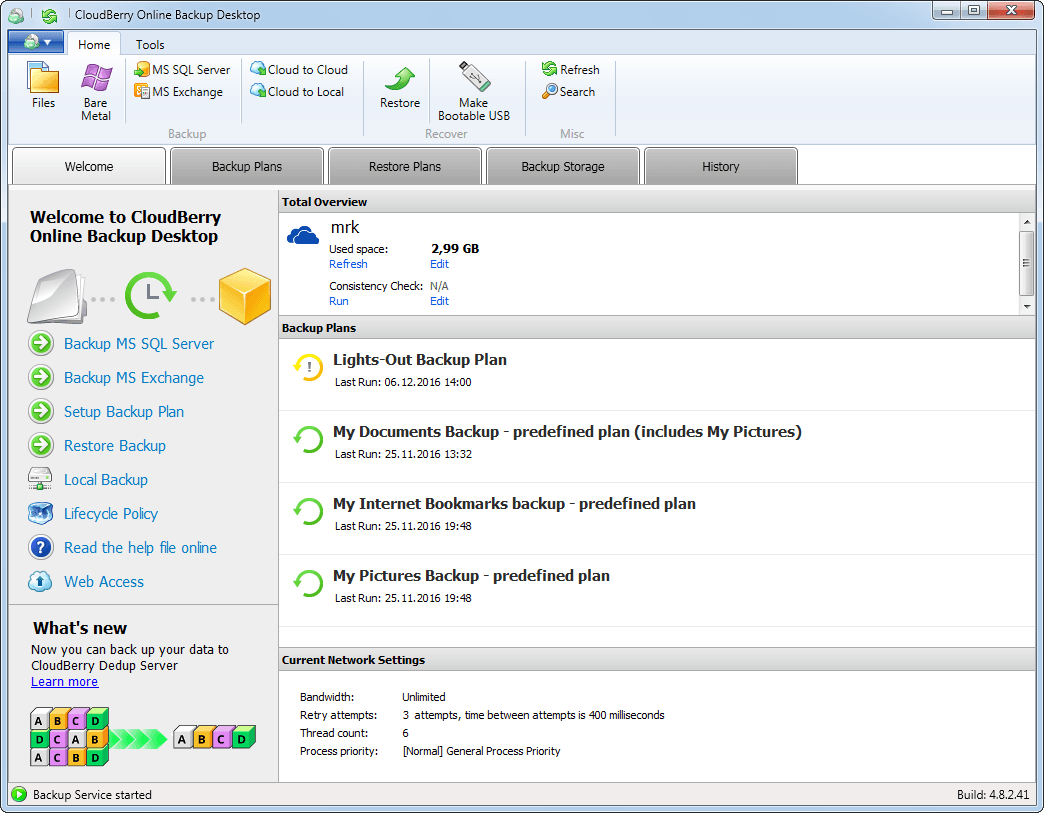
Task: Click green arrow icon beside Backup MS Exchange
Action: (41, 378)
